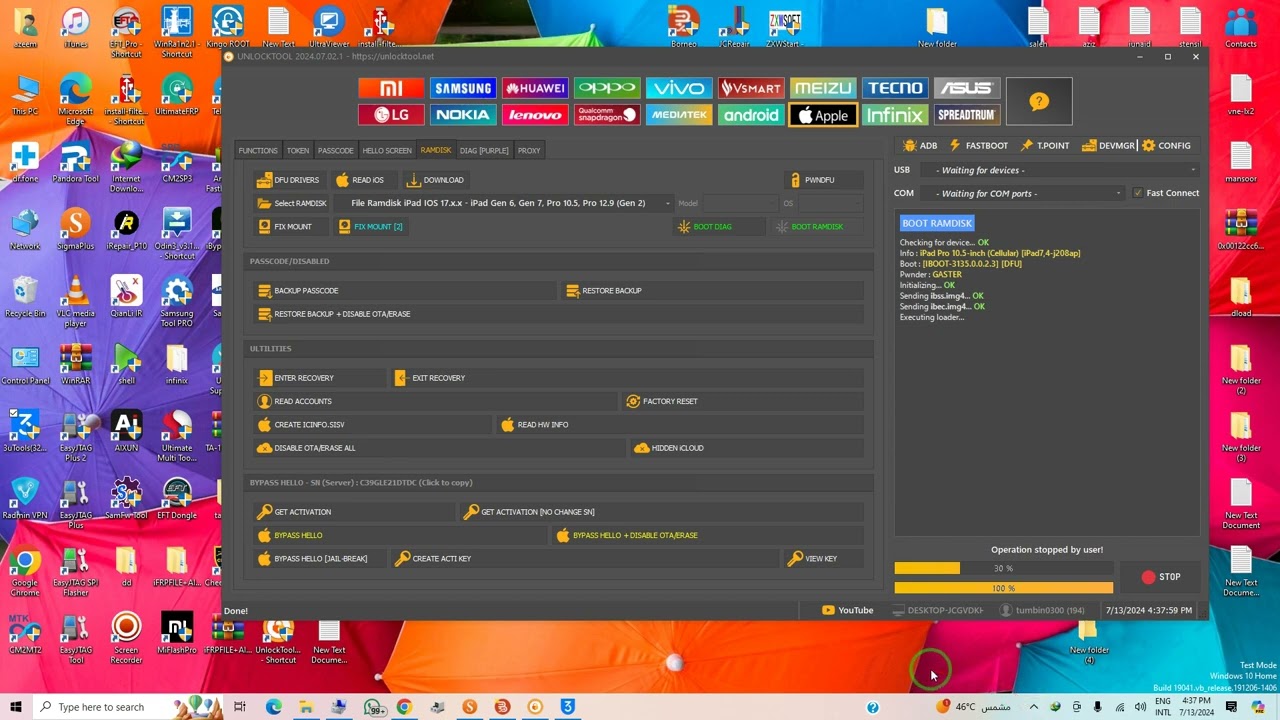The width and height of the screenshot is (1280, 720).
Task: Click the serial number copy text
Action: tap(361, 483)
